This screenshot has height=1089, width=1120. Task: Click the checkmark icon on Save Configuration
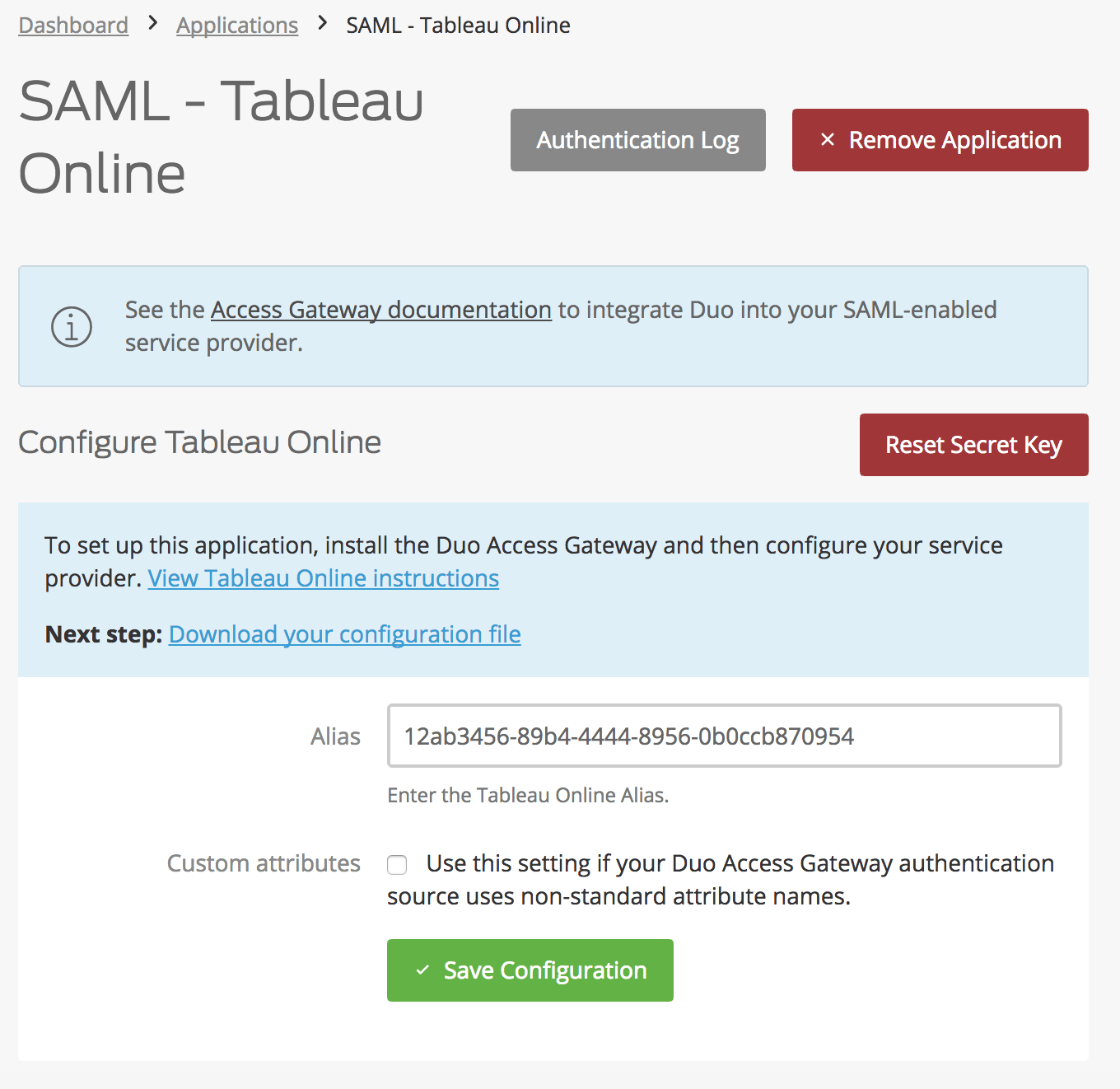click(423, 970)
